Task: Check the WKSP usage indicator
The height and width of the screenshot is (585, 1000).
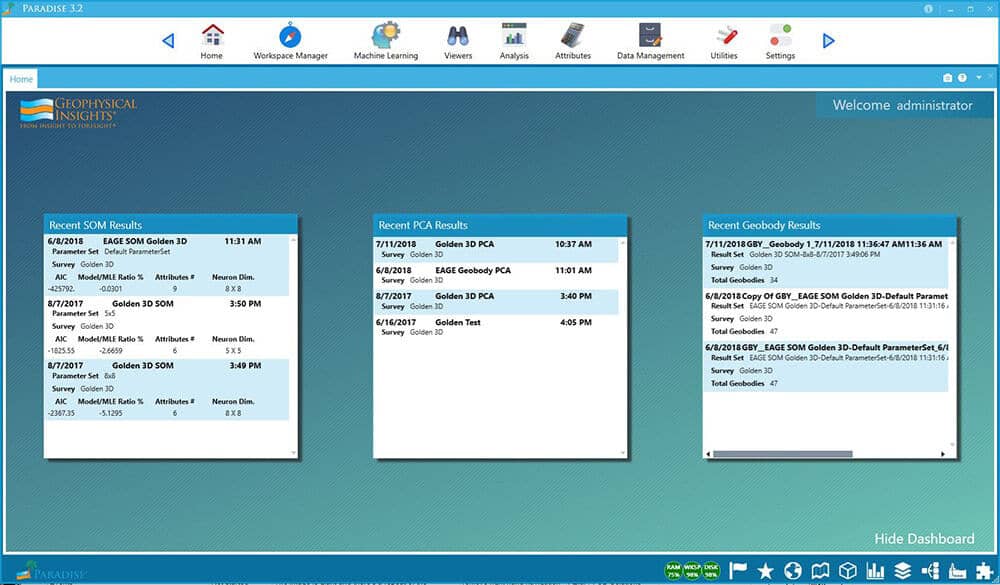Action: click(693, 570)
